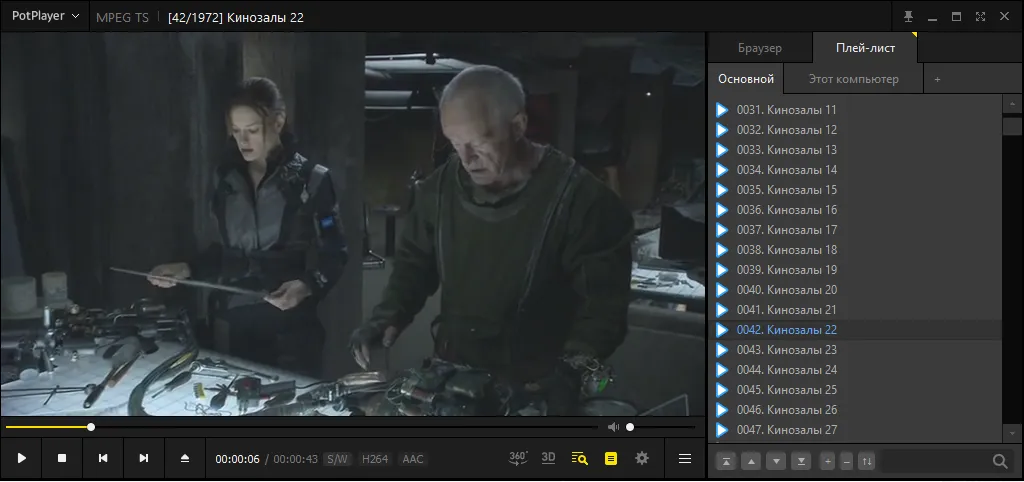Click the playlist search magnifier icon
Viewport: 1024px width, 482px height.
click(x=1000, y=461)
